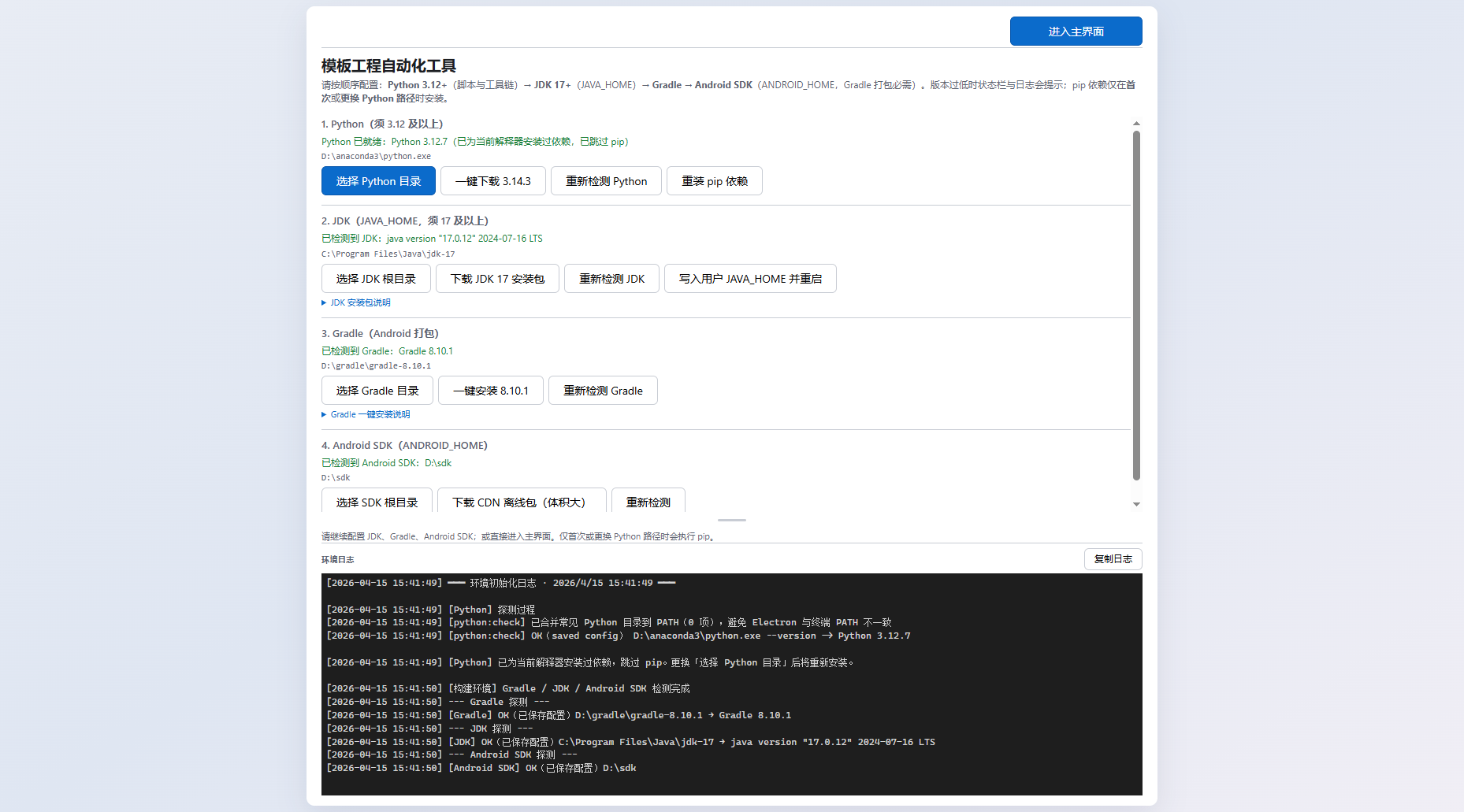
Task: Click section title 2. JDK（JAVA_HOME）
Action: point(405,221)
